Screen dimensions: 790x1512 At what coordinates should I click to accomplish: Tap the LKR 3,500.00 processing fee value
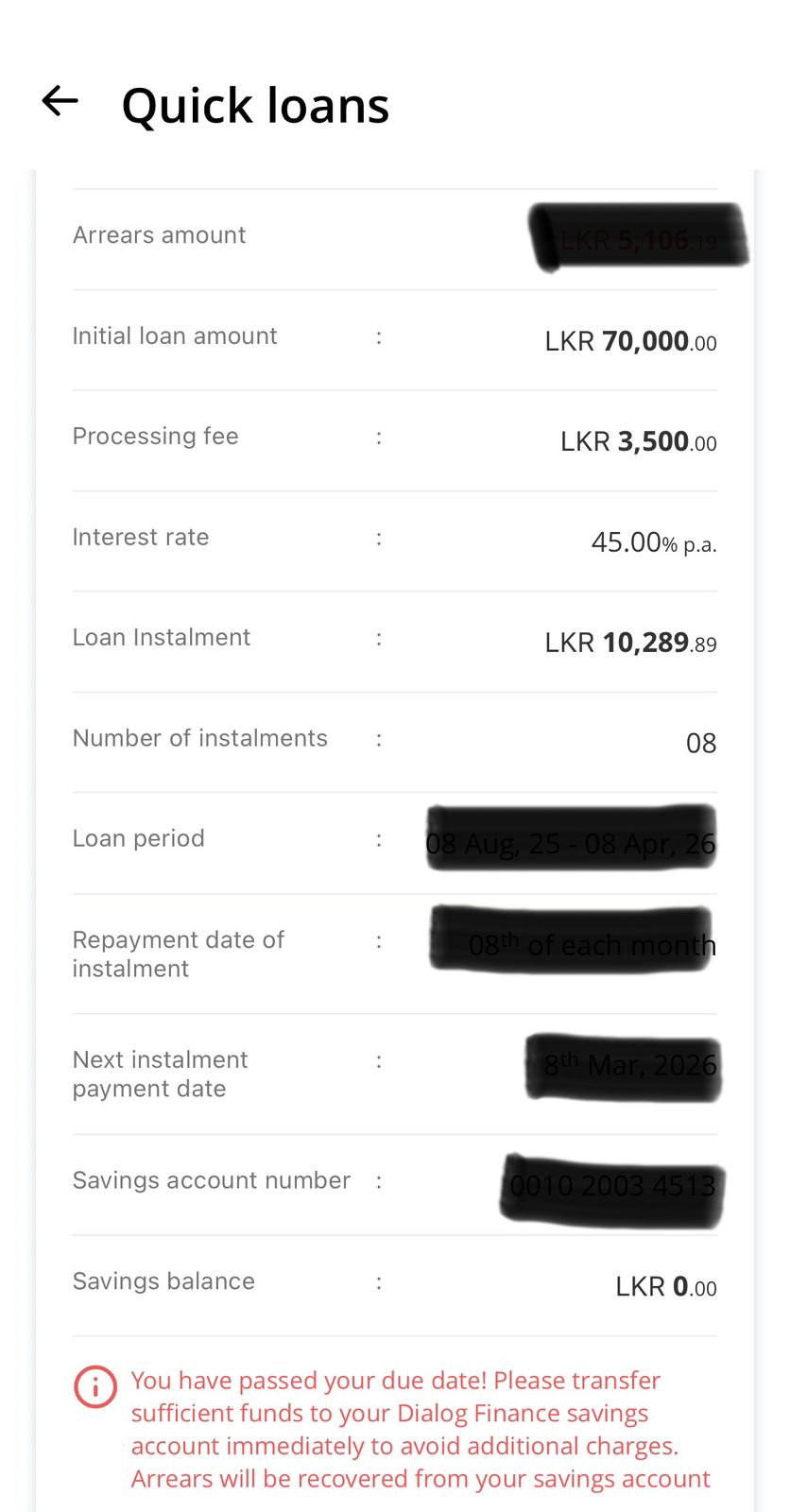638,441
